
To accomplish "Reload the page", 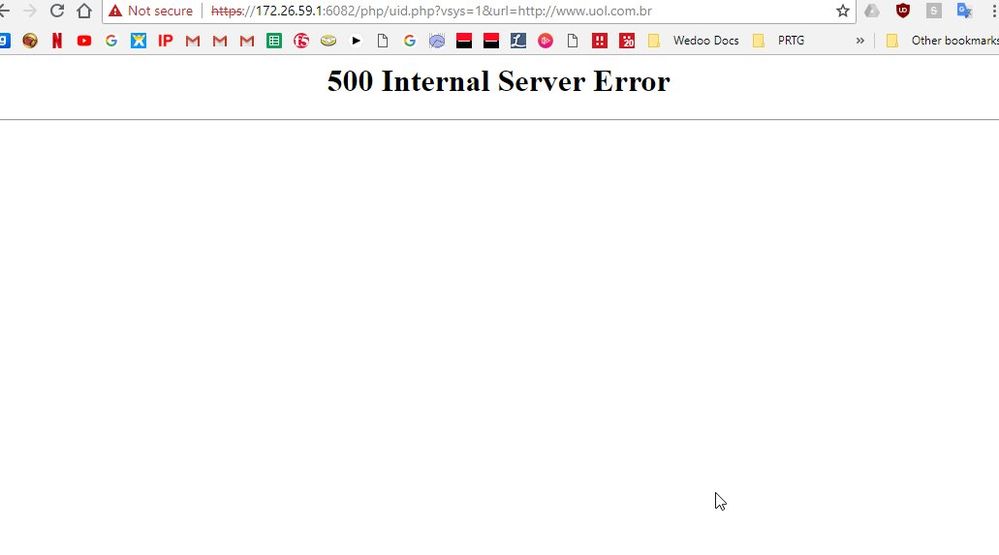I will (57, 11).
